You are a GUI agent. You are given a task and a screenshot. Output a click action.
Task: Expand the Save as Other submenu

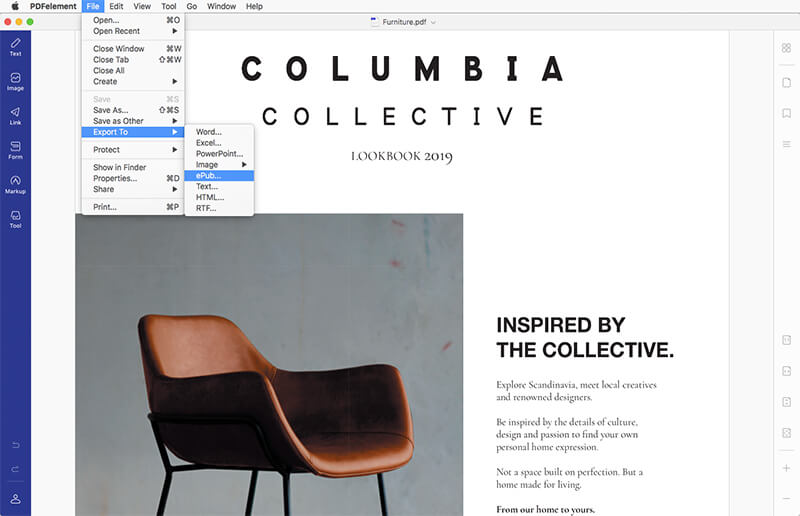pyautogui.click(x=133, y=121)
